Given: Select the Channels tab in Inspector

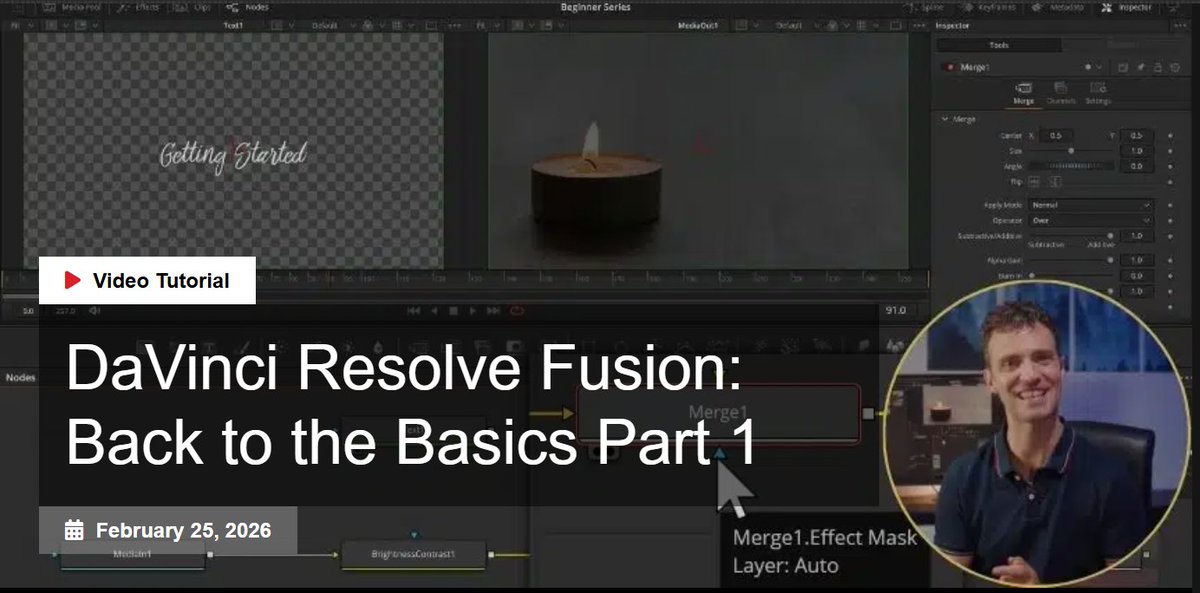Looking at the screenshot, I should 1060,94.
